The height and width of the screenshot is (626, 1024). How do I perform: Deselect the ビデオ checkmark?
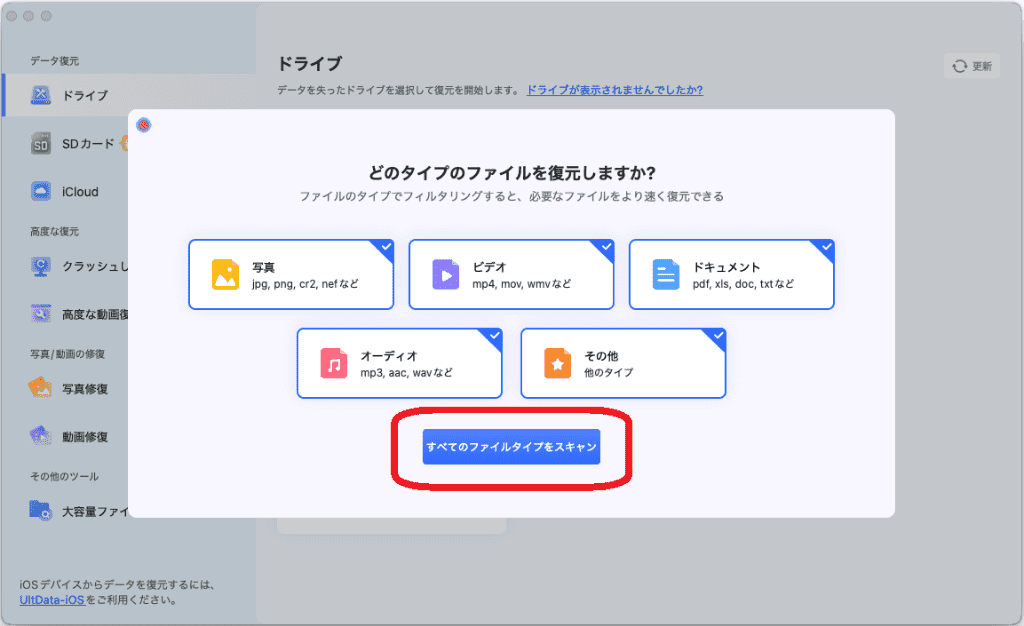coord(605,247)
